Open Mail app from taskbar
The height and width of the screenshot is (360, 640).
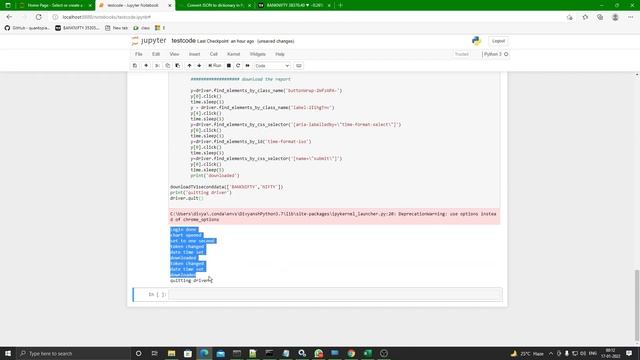tap(221, 353)
